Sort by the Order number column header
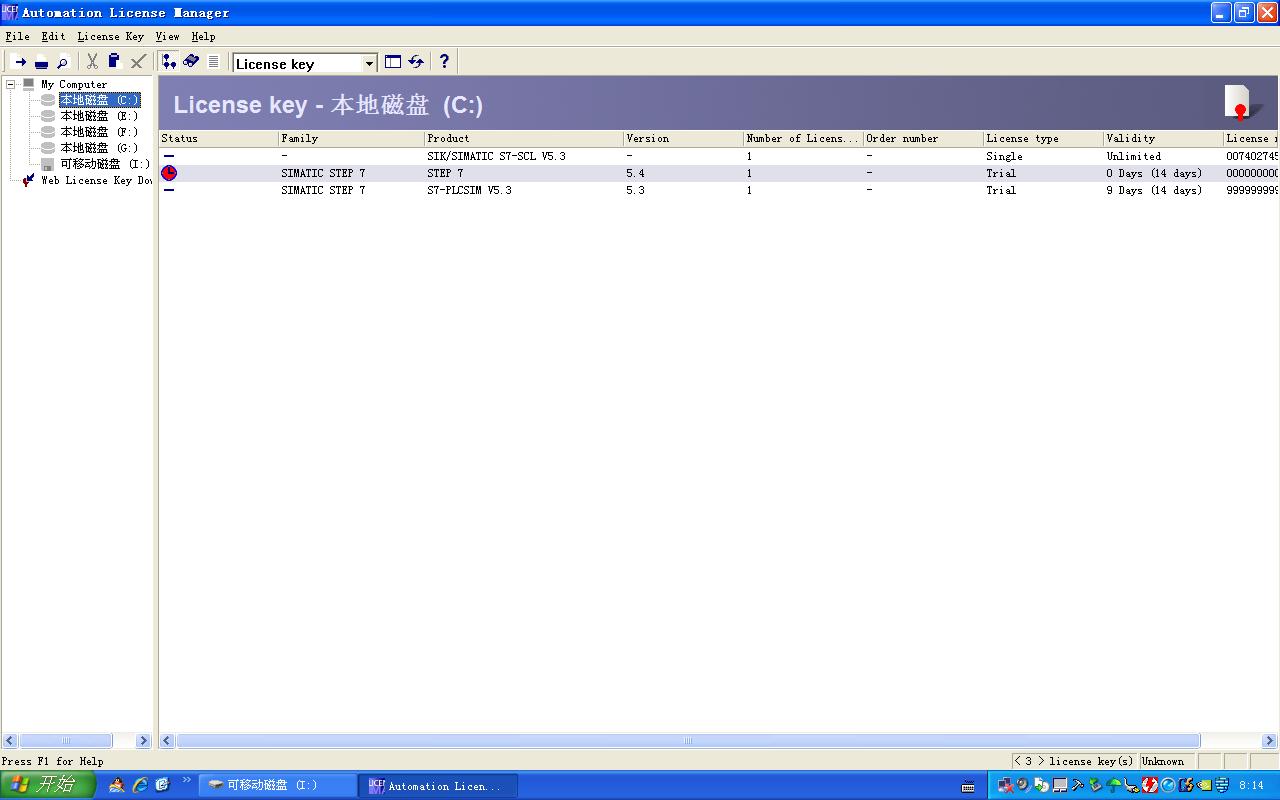 coord(924,138)
